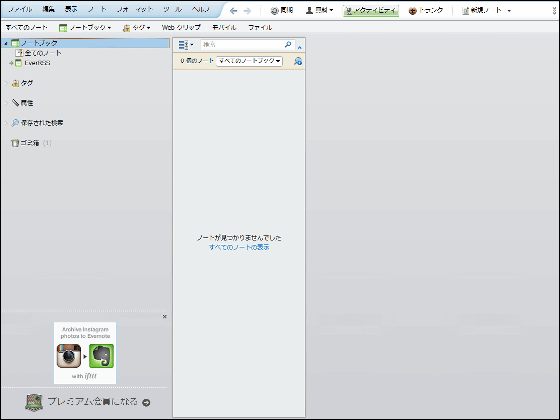
Task: Click the icon beside notebook filter dropdown
Action: click(298, 61)
